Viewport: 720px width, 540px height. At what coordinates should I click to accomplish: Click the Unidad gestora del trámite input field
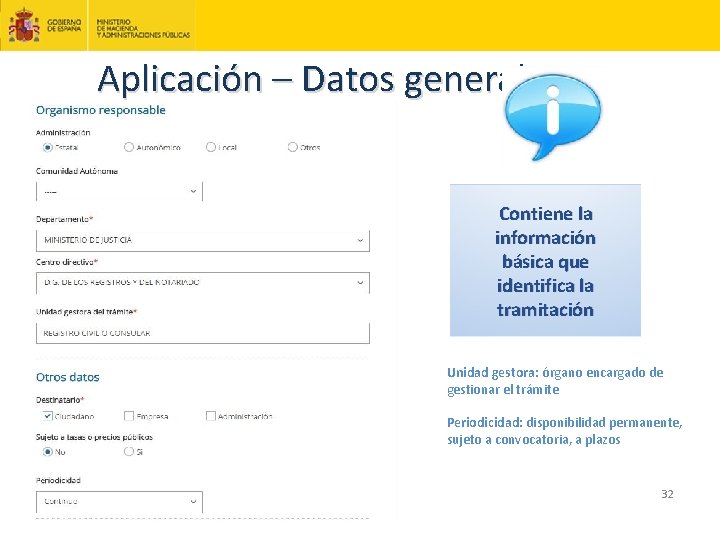pyautogui.click(x=203, y=333)
